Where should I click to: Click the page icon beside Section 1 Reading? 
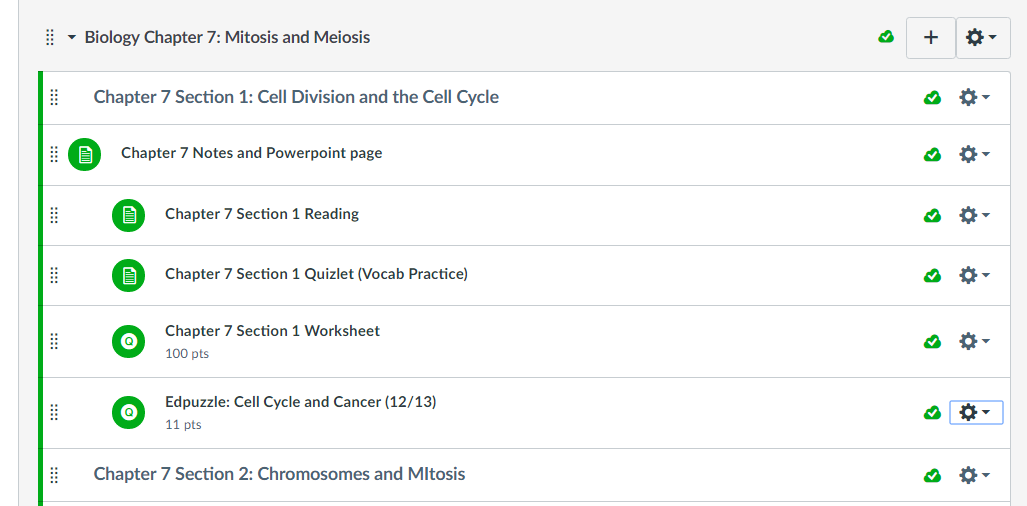pos(128,215)
